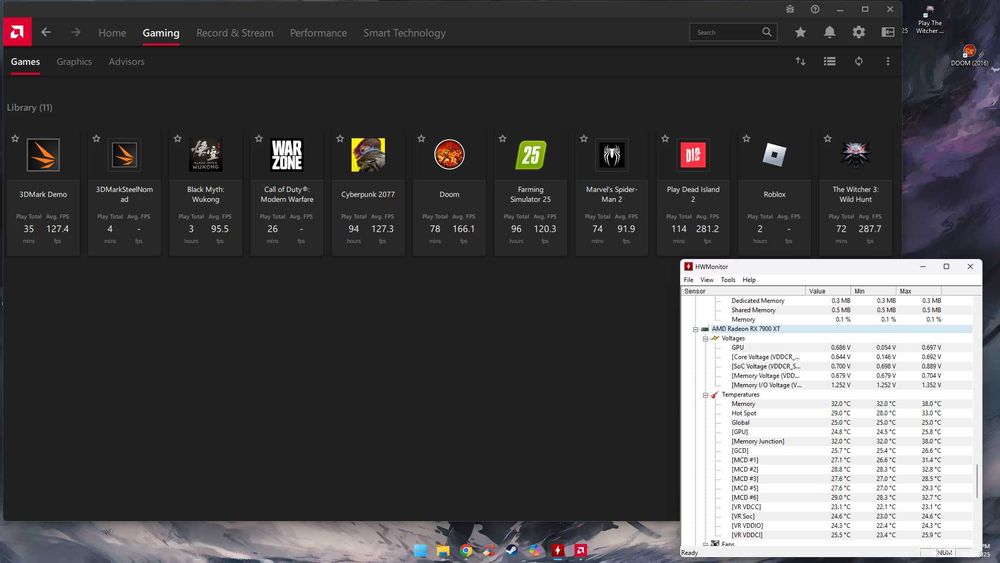The width and height of the screenshot is (1000, 563).
Task: Open the notifications bell icon
Action: 829,32
